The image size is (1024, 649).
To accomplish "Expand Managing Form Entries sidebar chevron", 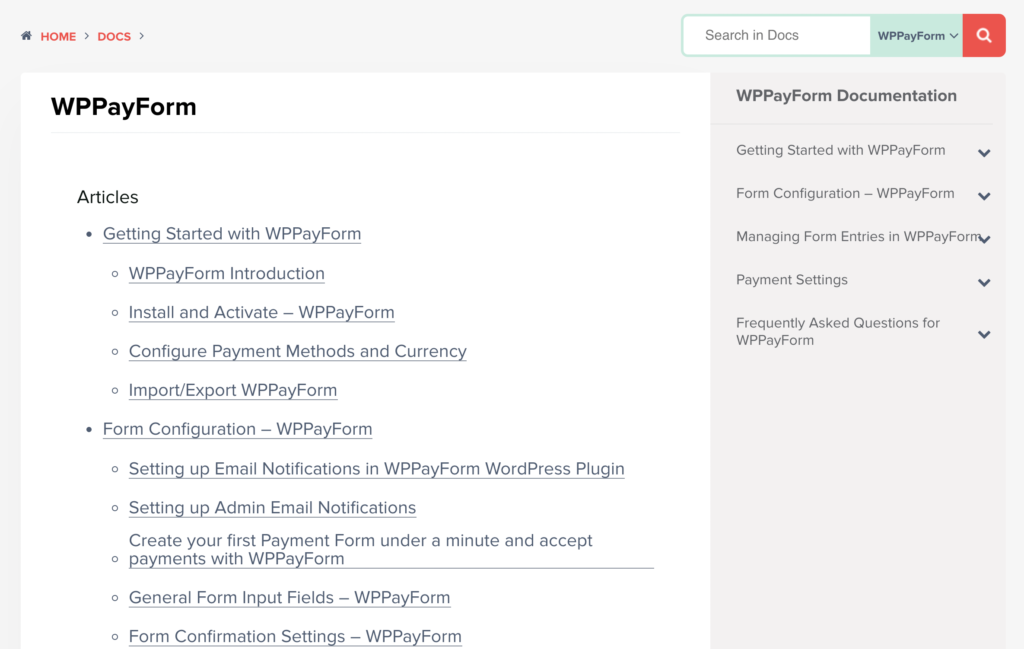I will pyautogui.click(x=985, y=239).
